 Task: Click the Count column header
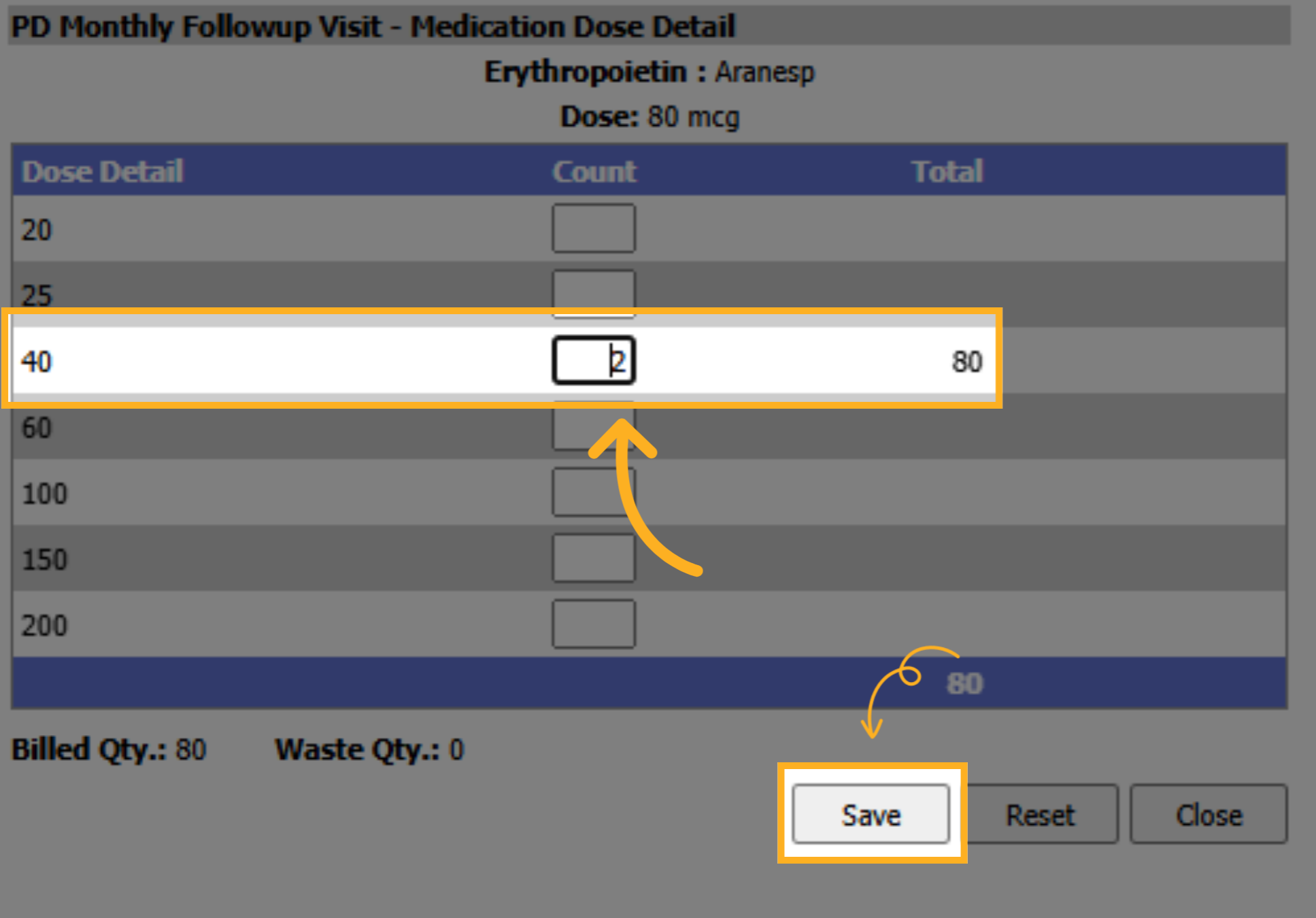[594, 171]
